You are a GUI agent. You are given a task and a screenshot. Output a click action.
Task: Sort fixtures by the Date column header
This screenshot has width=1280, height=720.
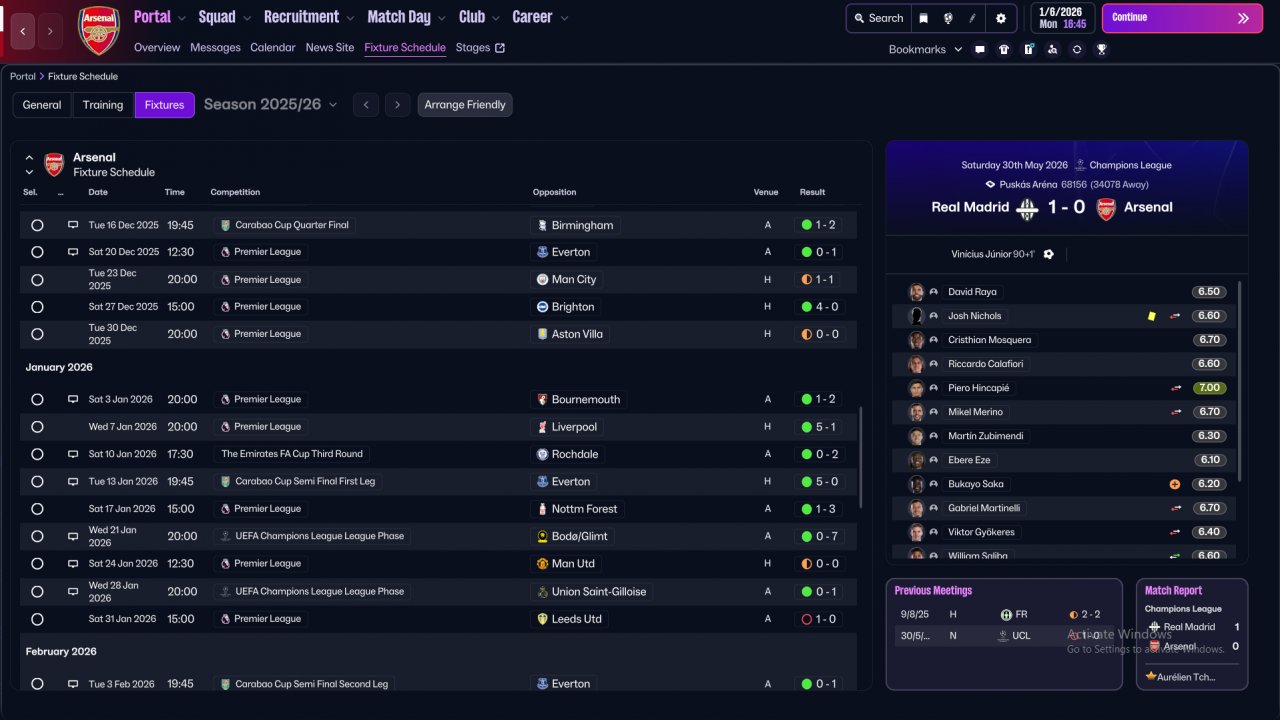(98, 192)
